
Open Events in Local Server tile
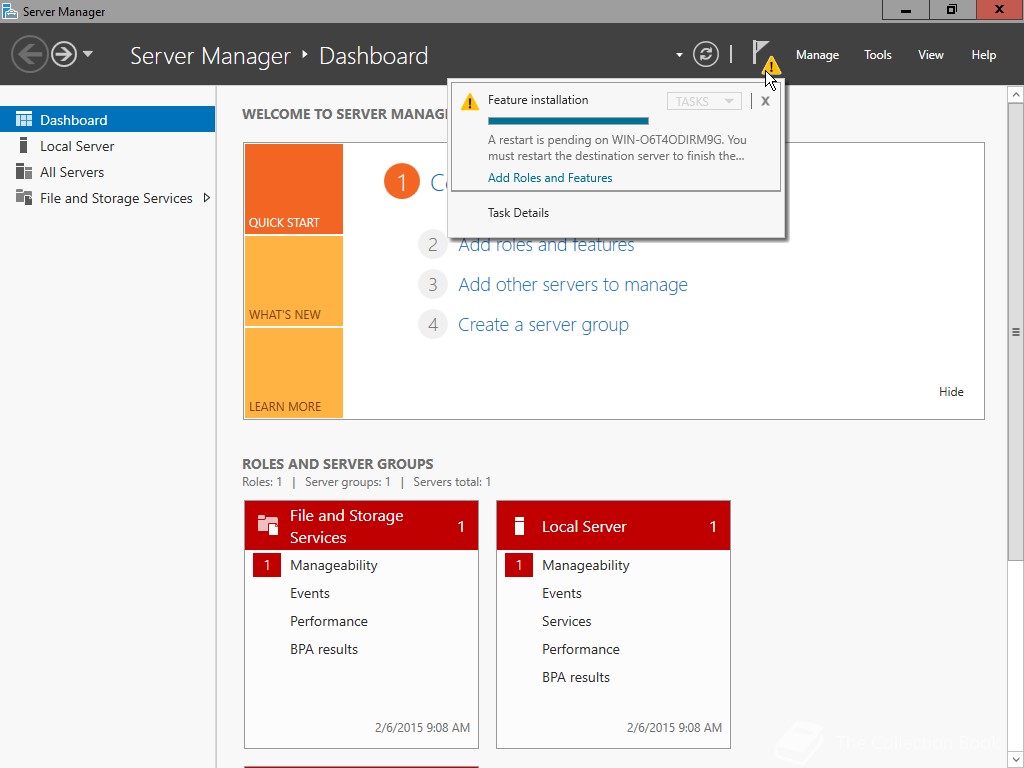click(x=562, y=594)
